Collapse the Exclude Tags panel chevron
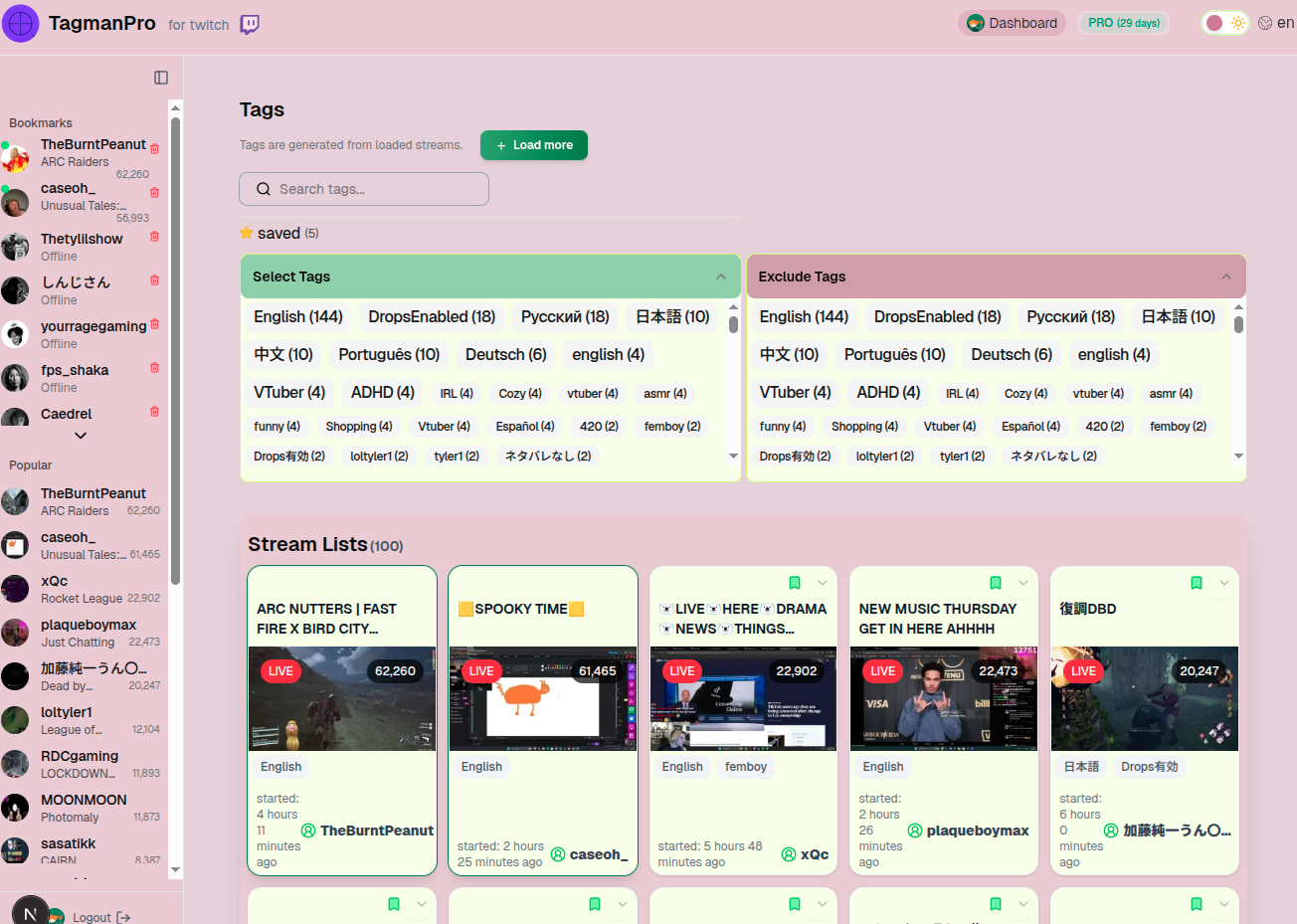Viewport: 1297px width, 924px height. (1226, 277)
